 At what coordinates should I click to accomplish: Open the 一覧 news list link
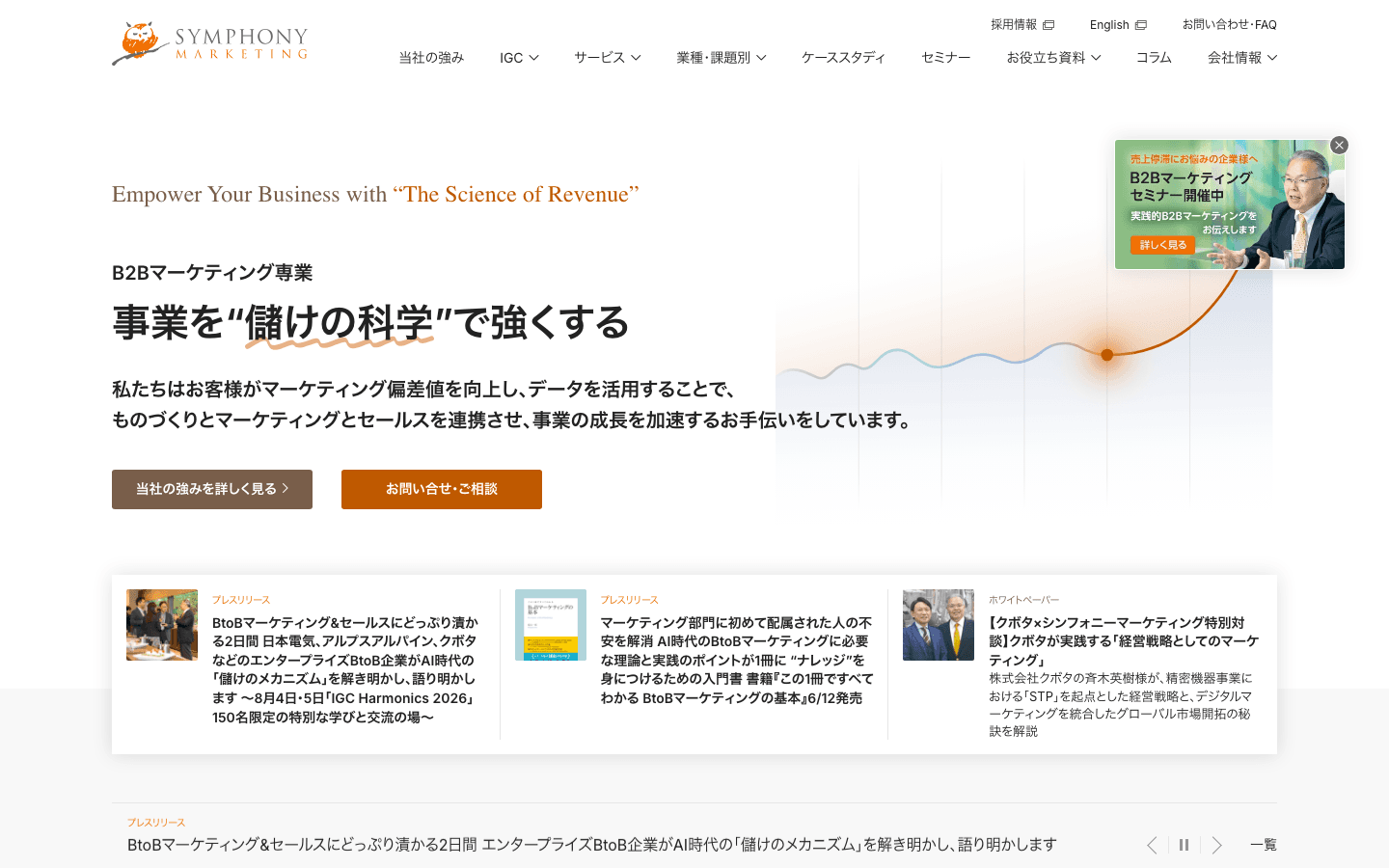click(1264, 845)
